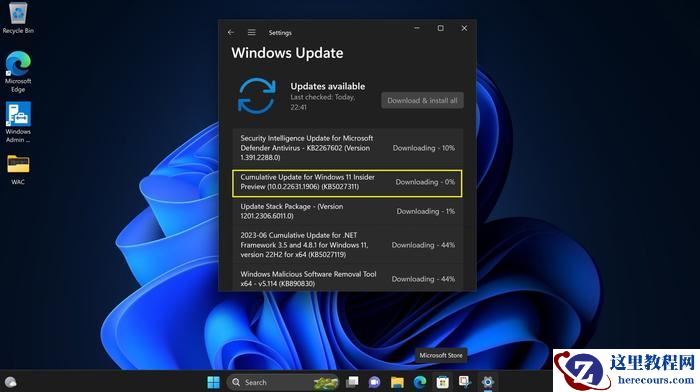This screenshot has height=392, width=700.
Task: Open the Microsoft Edge desktop shortcut
Action: click(x=18, y=71)
